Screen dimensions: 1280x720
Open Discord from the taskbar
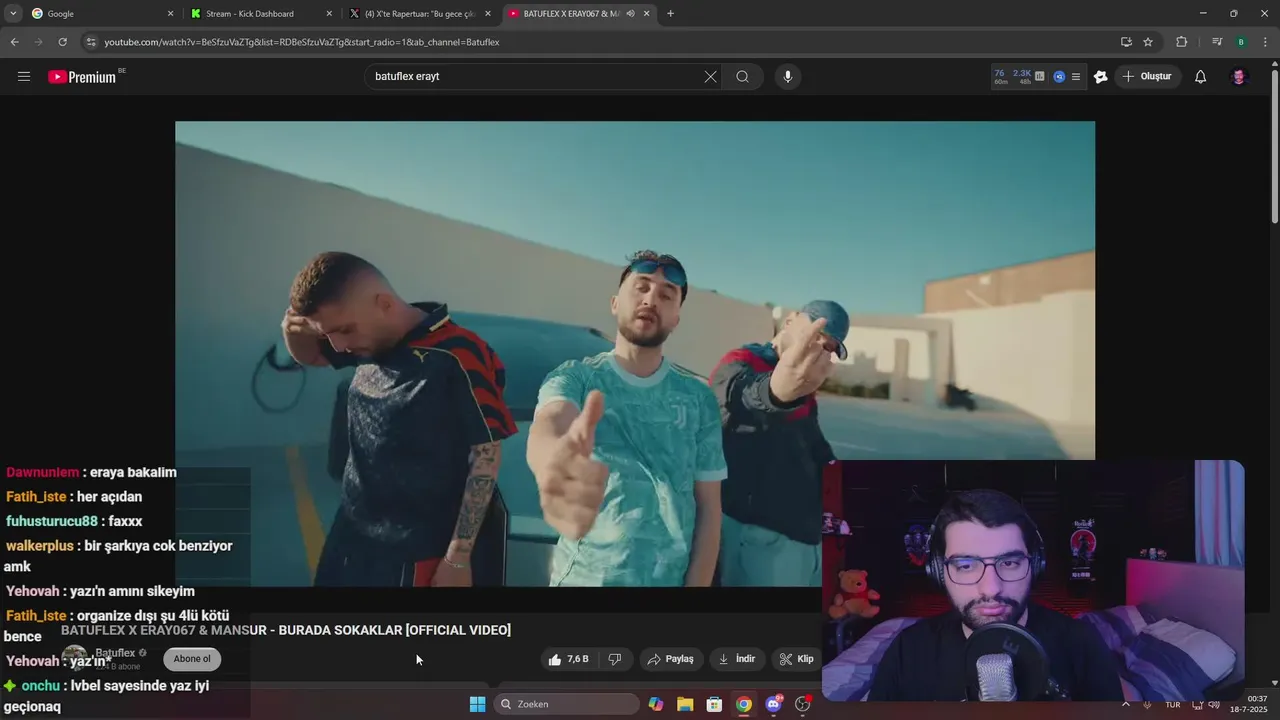pos(773,704)
